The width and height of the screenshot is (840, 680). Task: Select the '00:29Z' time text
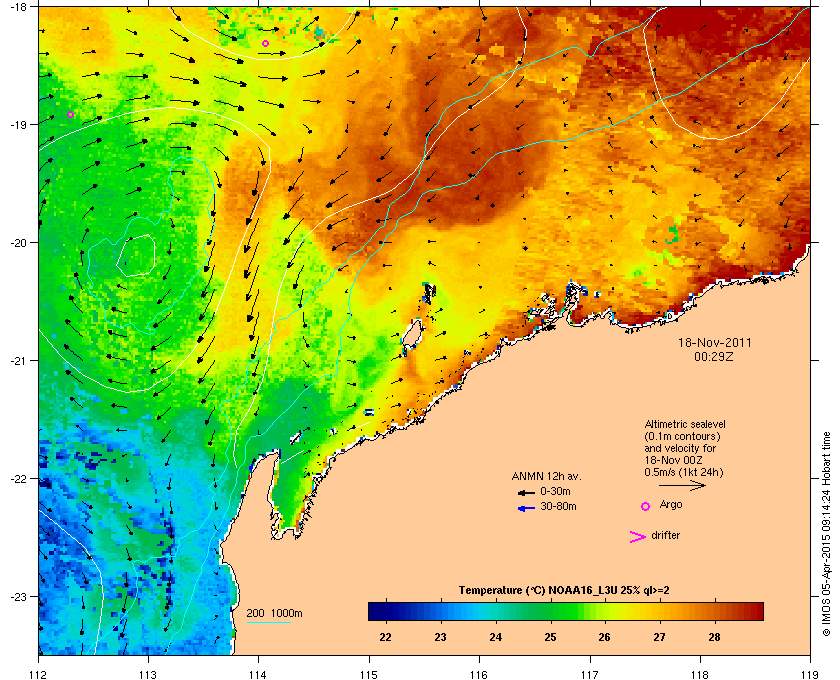714,356
